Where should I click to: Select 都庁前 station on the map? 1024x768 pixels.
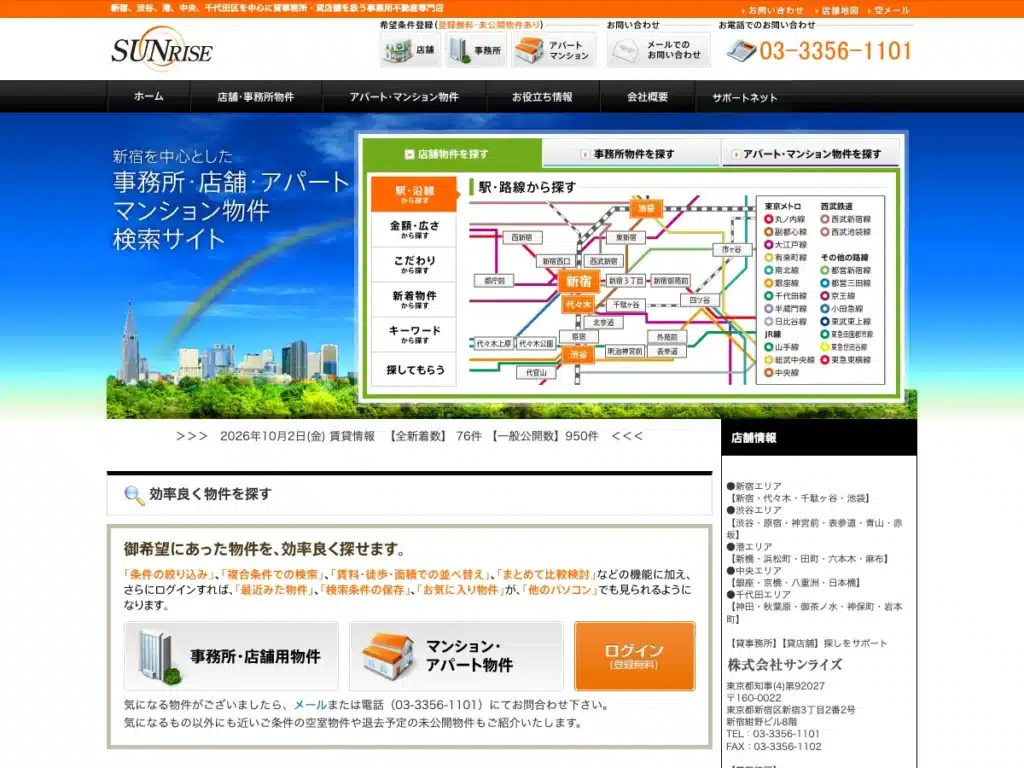click(x=494, y=281)
